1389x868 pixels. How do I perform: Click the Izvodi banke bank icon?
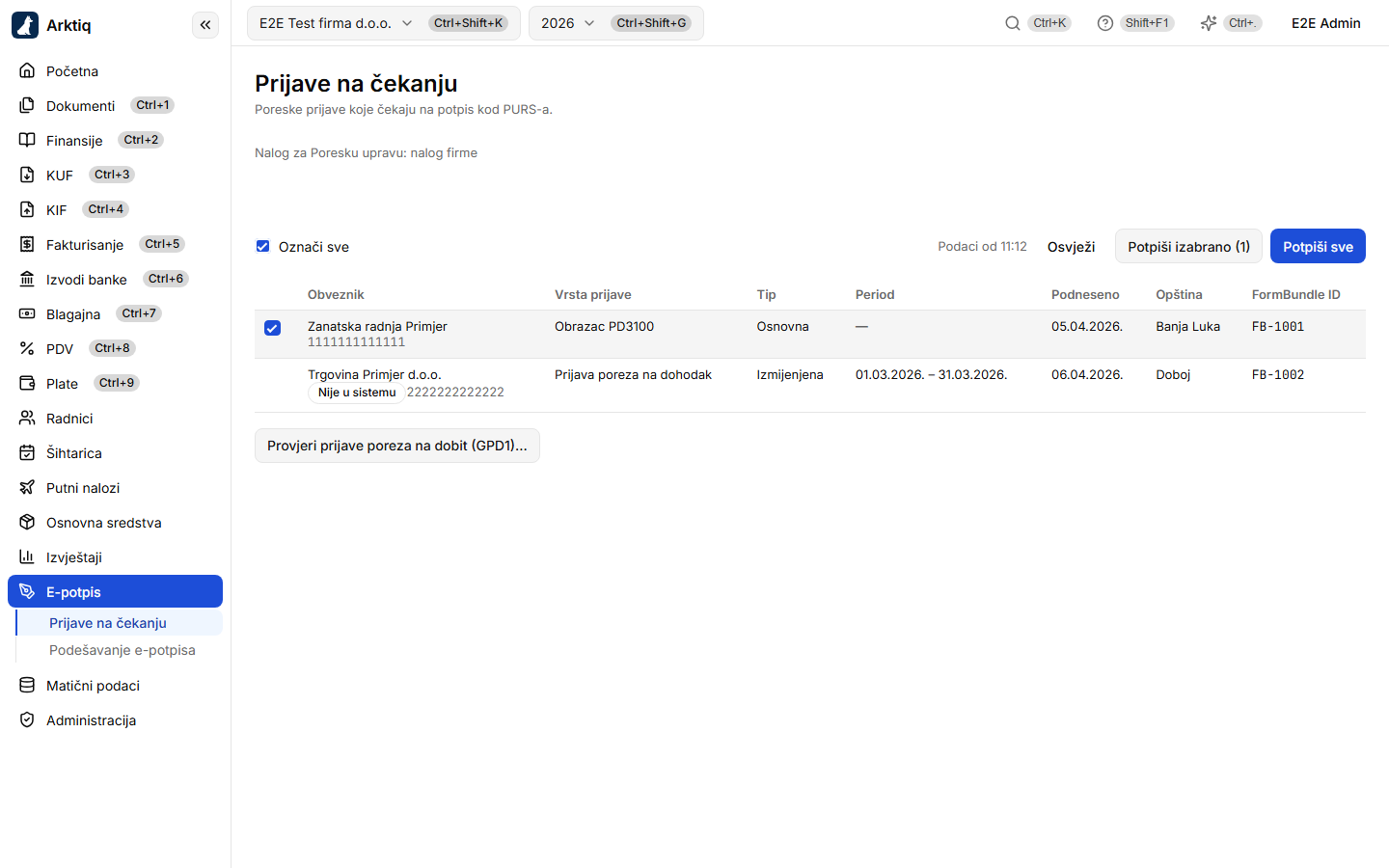[27, 279]
